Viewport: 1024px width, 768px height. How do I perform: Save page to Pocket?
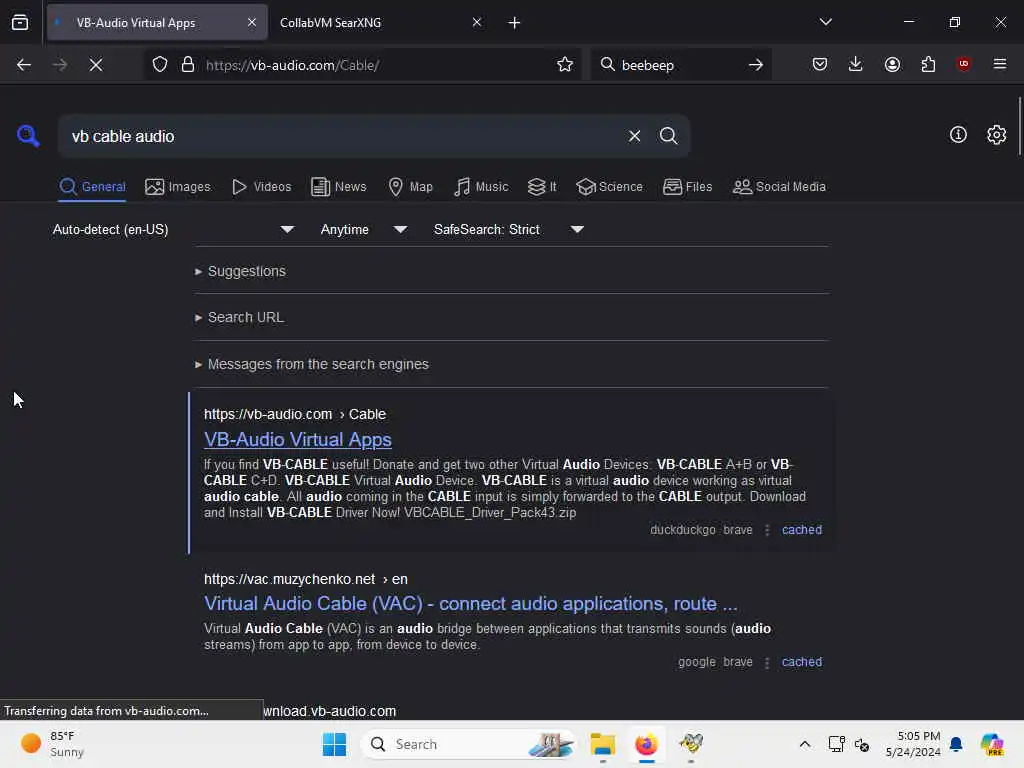click(820, 64)
